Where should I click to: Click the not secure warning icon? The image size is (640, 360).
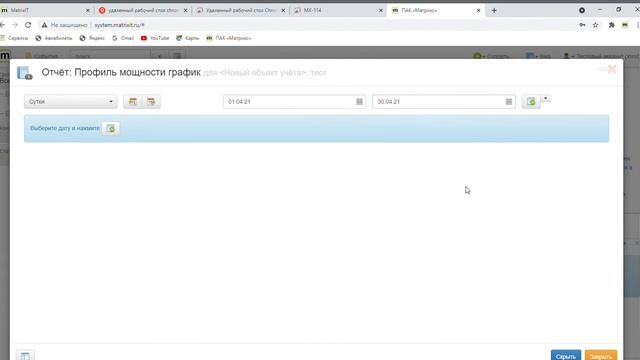click(44, 25)
